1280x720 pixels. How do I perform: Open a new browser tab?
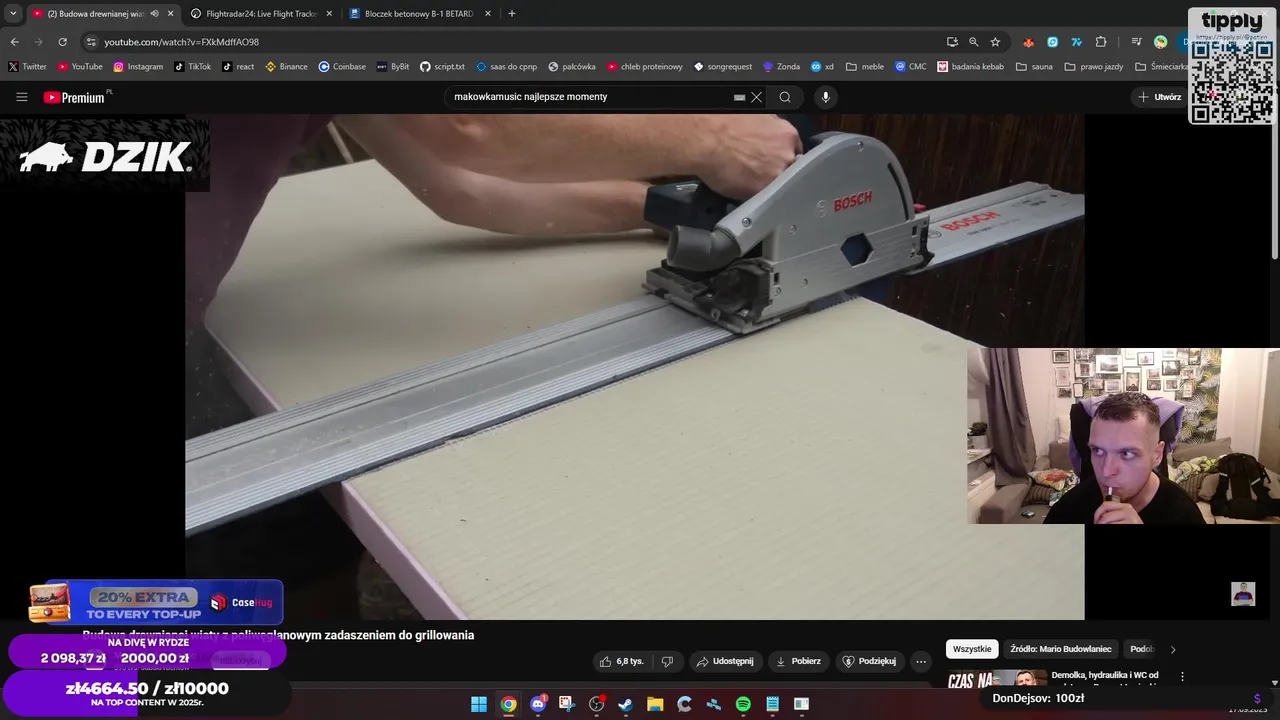coord(512,14)
